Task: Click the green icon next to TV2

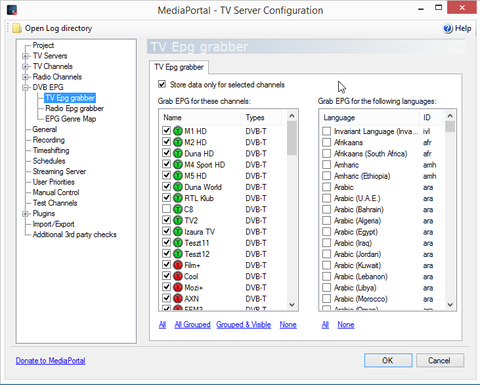Action: [178, 220]
